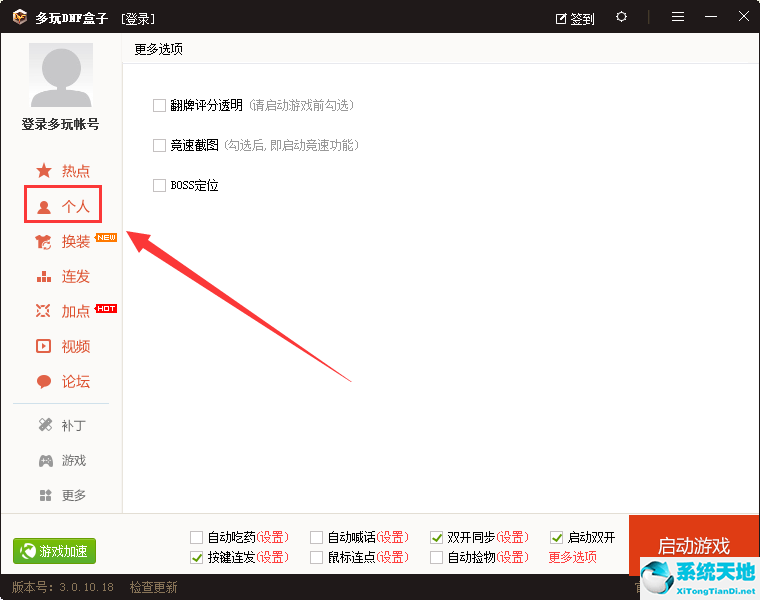Click the 视频 play icon
This screenshot has height=600, width=760.
(44, 346)
